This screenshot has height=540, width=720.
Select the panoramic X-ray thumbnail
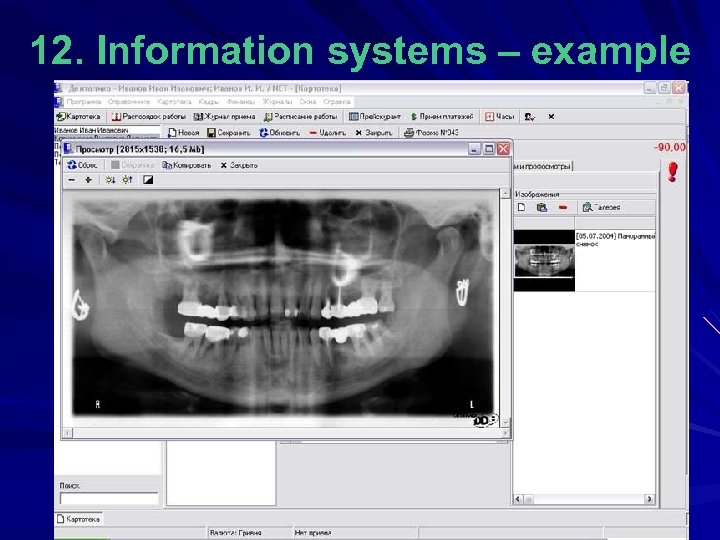[x=544, y=260]
